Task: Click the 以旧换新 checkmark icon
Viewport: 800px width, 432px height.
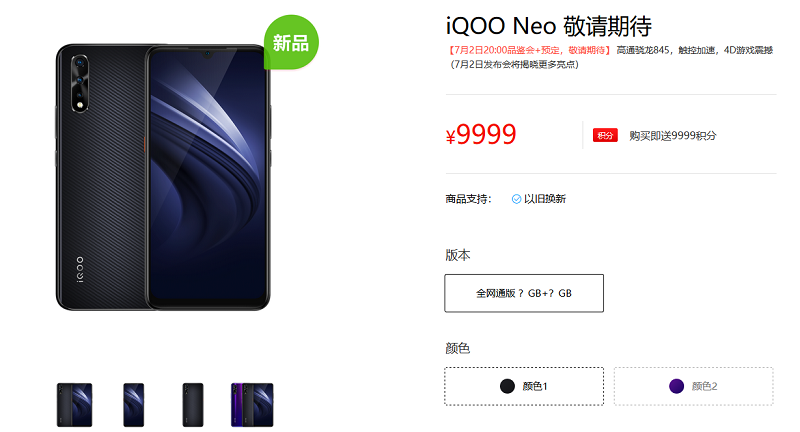Action: click(516, 199)
